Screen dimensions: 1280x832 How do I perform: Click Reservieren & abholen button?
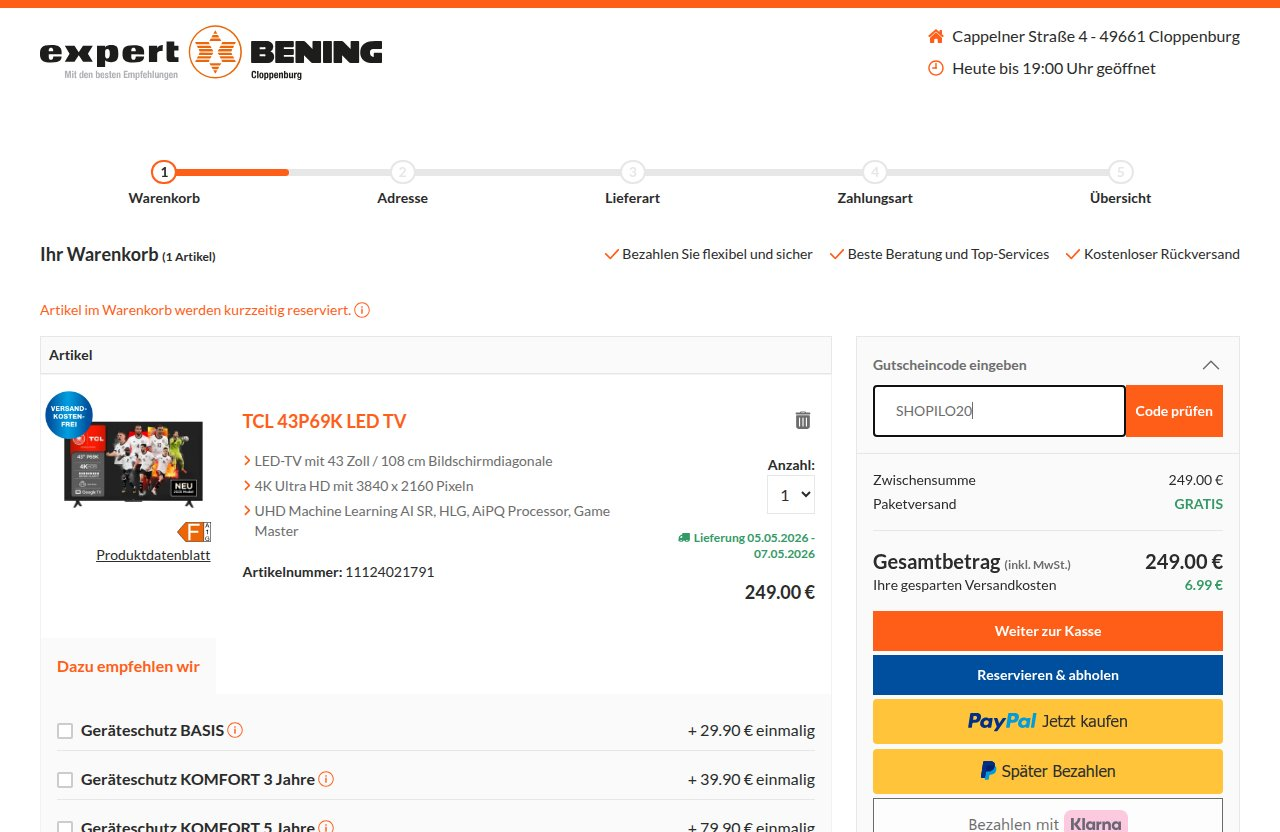[1048, 675]
